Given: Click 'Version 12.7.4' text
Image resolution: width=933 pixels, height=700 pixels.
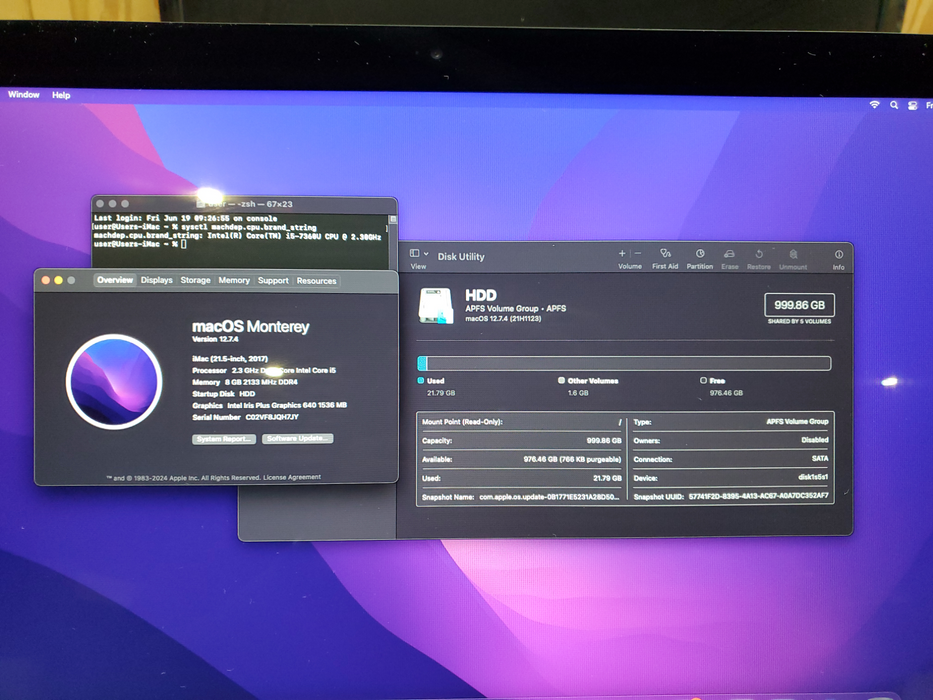Looking at the screenshot, I should [x=215, y=339].
